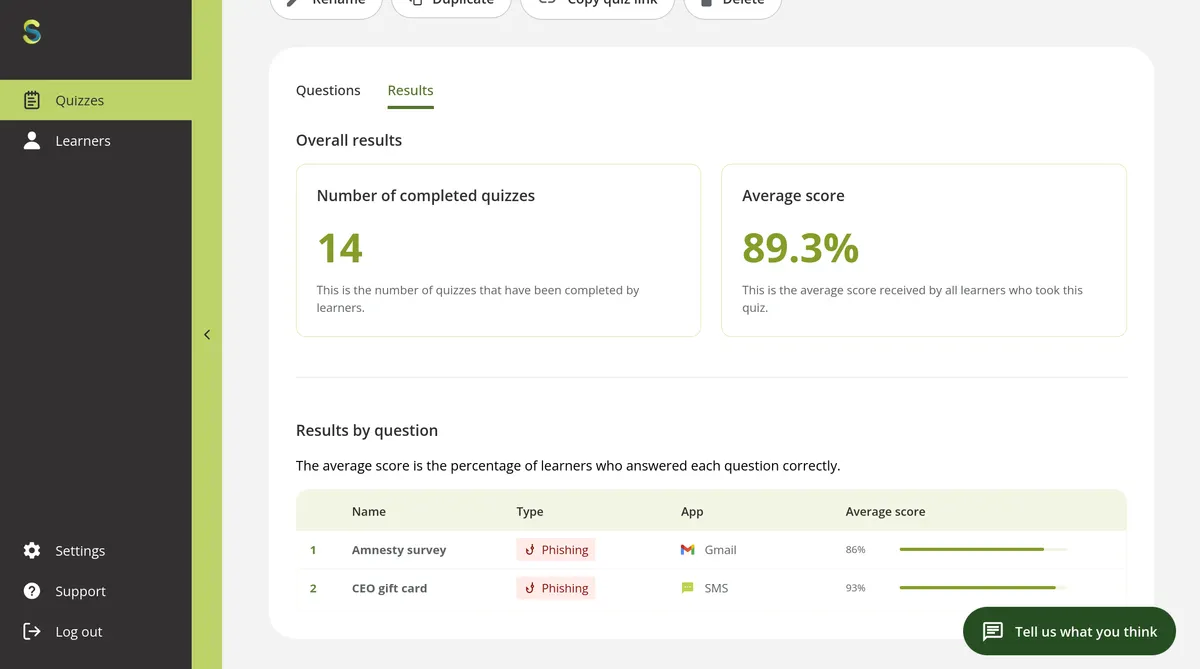Viewport: 1200px width, 669px height.
Task: Click the Gmail icon in App column
Action: click(x=688, y=550)
